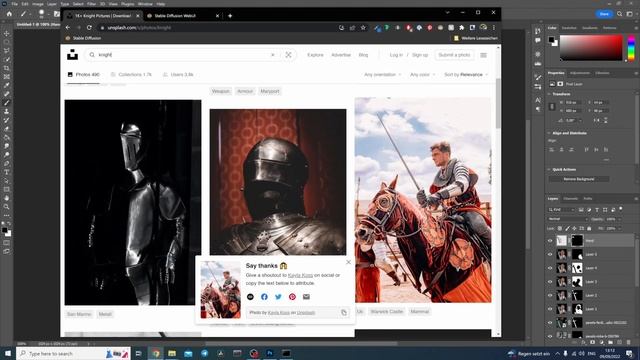This screenshot has height=360, width=640.
Task: Select the Hand tool in Photoshop
Action: (x=6, y=198)
